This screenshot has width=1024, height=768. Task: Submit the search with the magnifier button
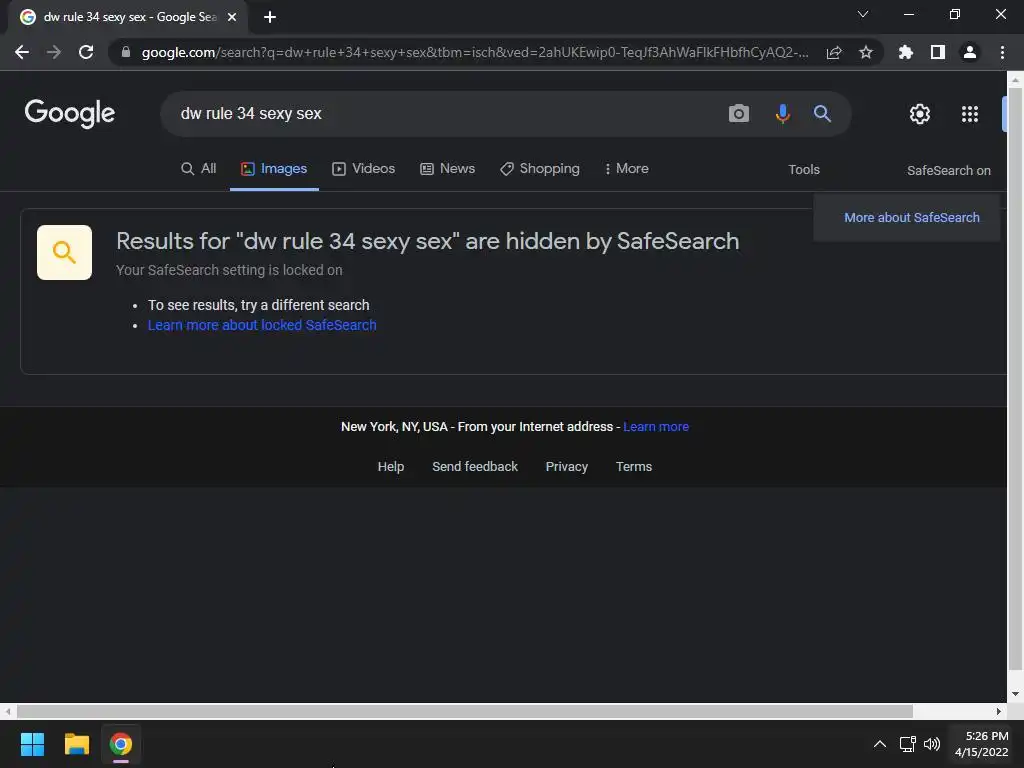pyautogui.click(x=822, y=114)
